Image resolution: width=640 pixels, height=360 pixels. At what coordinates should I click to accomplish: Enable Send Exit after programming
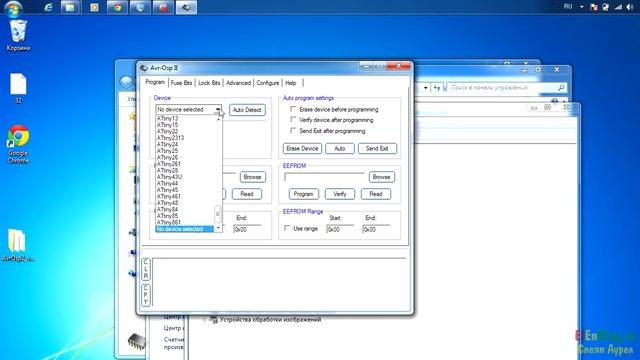click(293, 131)
